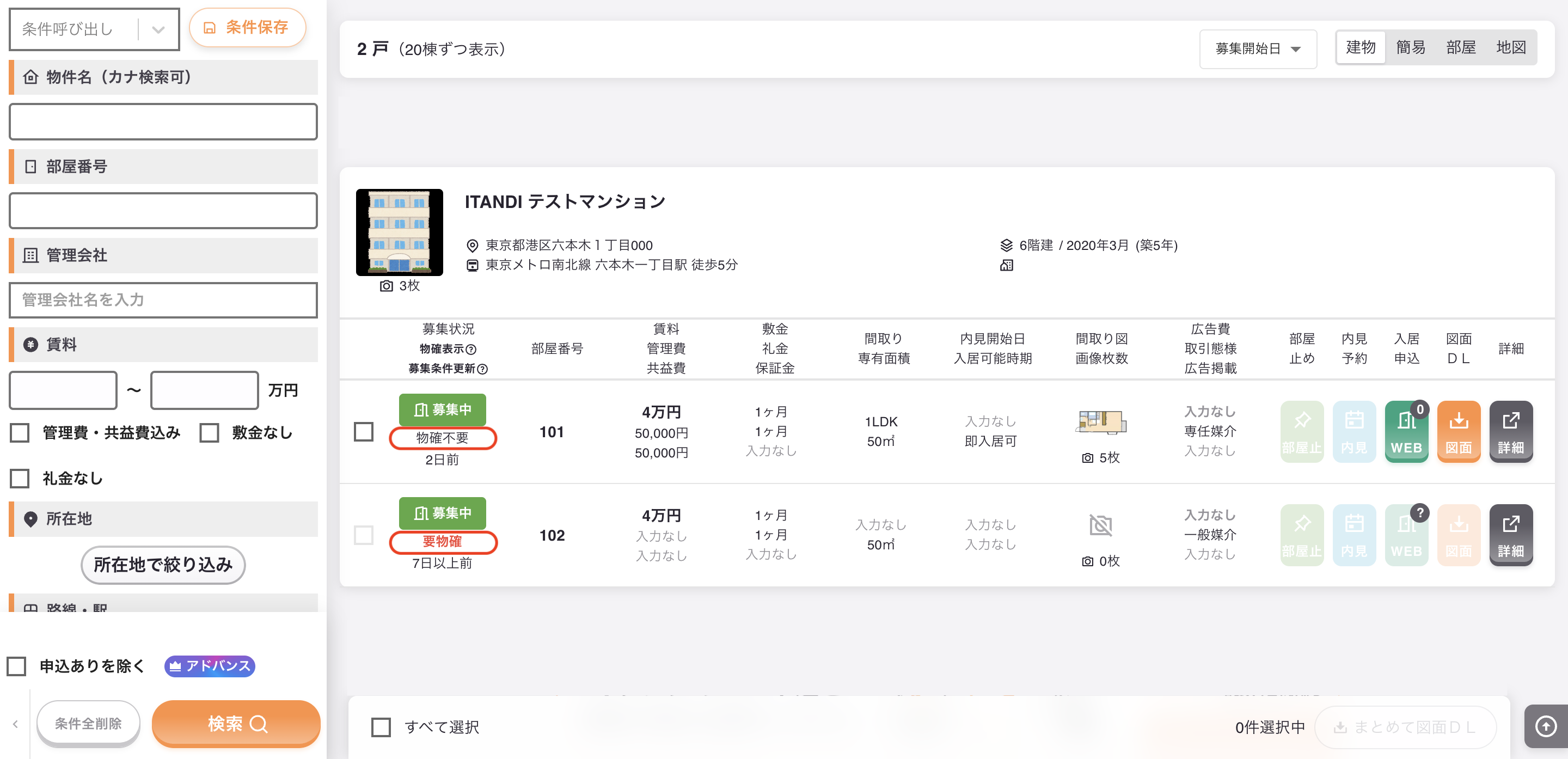Screen dimensions: 1568x759
Task: Click the orange 検索 button
Action: [x=236, y=724]
